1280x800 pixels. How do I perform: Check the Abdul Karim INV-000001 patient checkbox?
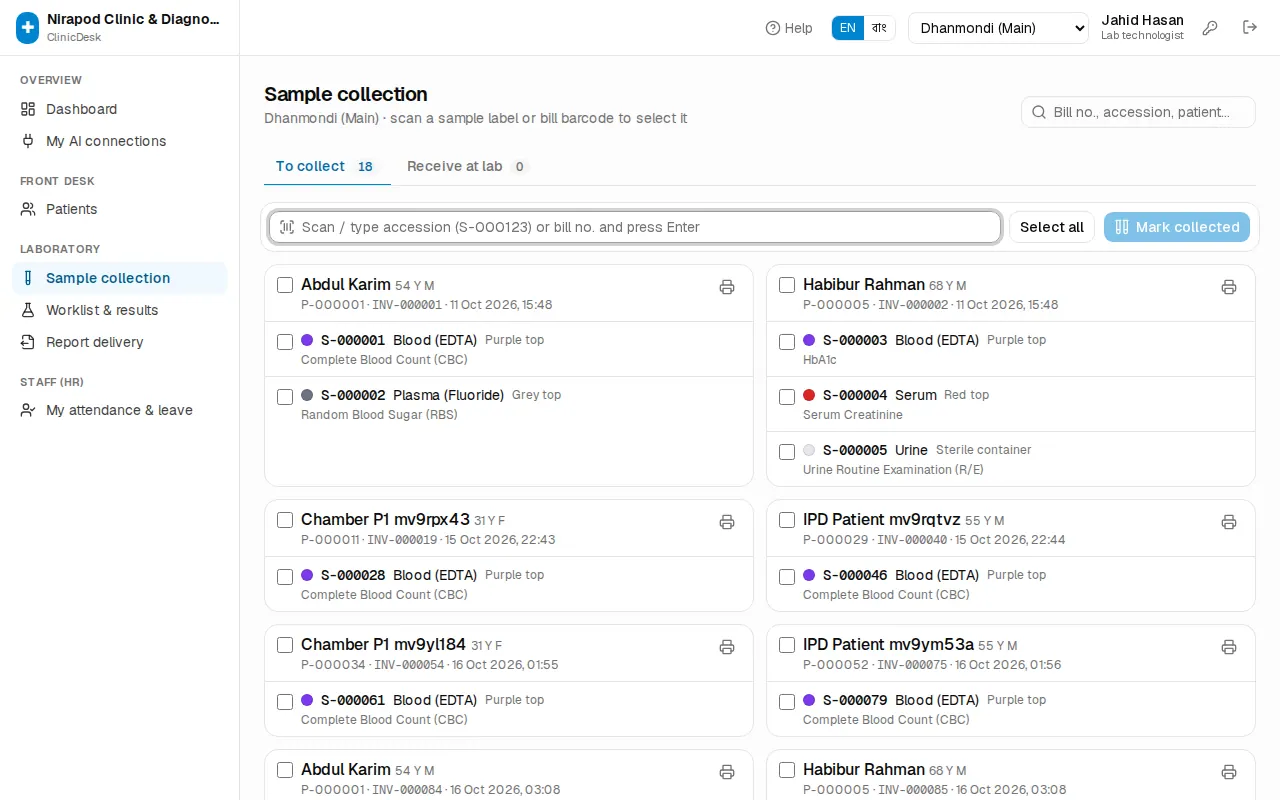tap(285, 285)
